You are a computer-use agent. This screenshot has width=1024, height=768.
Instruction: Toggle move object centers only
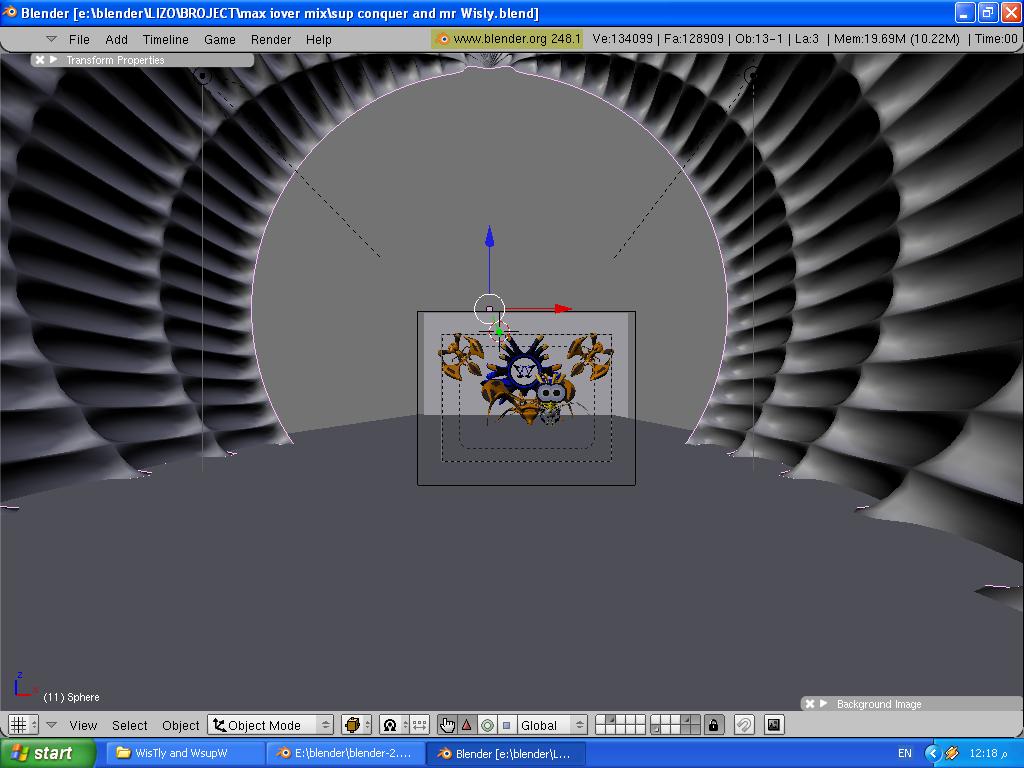[419, 725]
